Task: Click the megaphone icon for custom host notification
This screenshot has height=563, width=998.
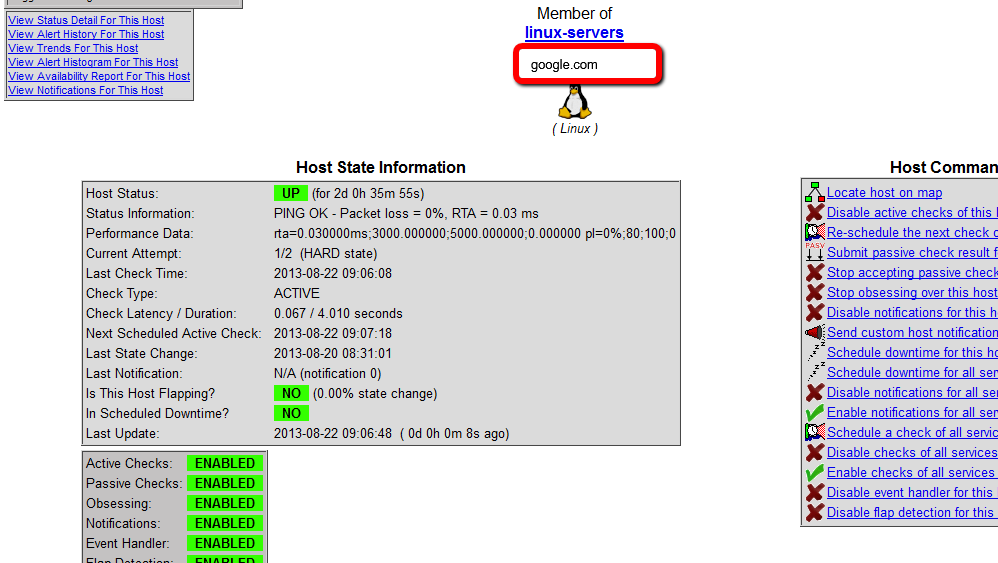Action: coord(814,332)
